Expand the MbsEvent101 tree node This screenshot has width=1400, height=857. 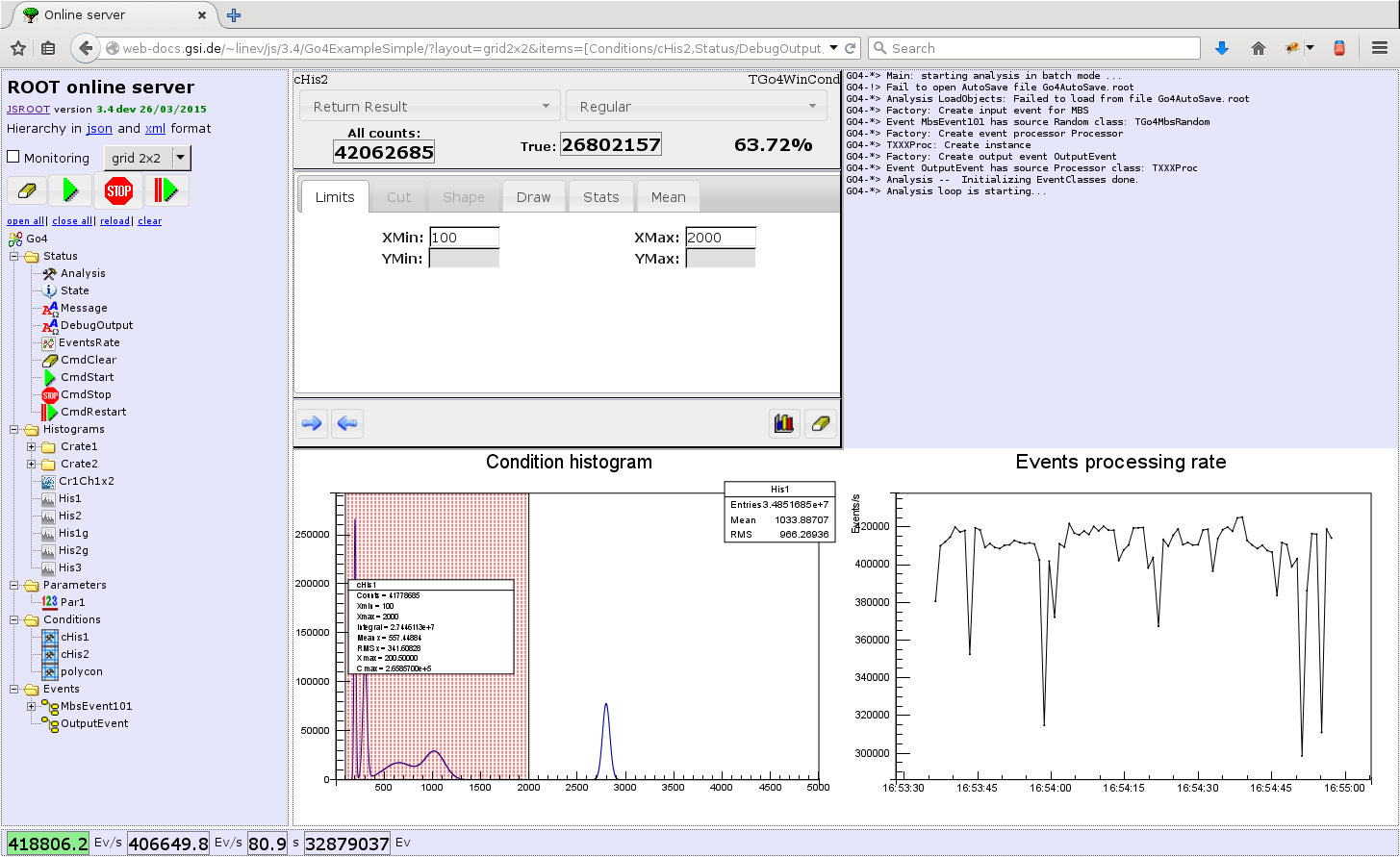[32, 706]
